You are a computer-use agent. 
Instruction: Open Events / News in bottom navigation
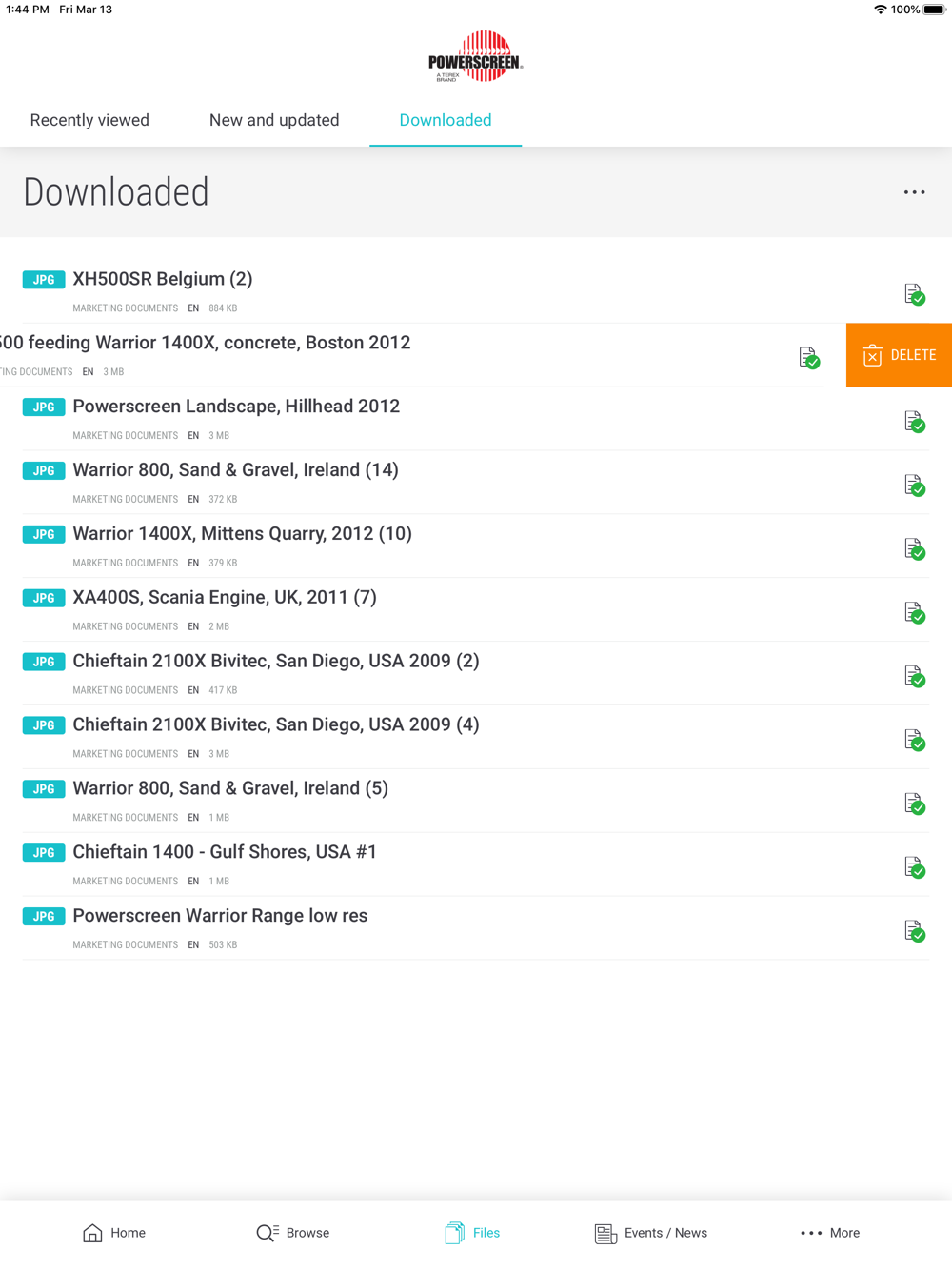point(651,1233)
